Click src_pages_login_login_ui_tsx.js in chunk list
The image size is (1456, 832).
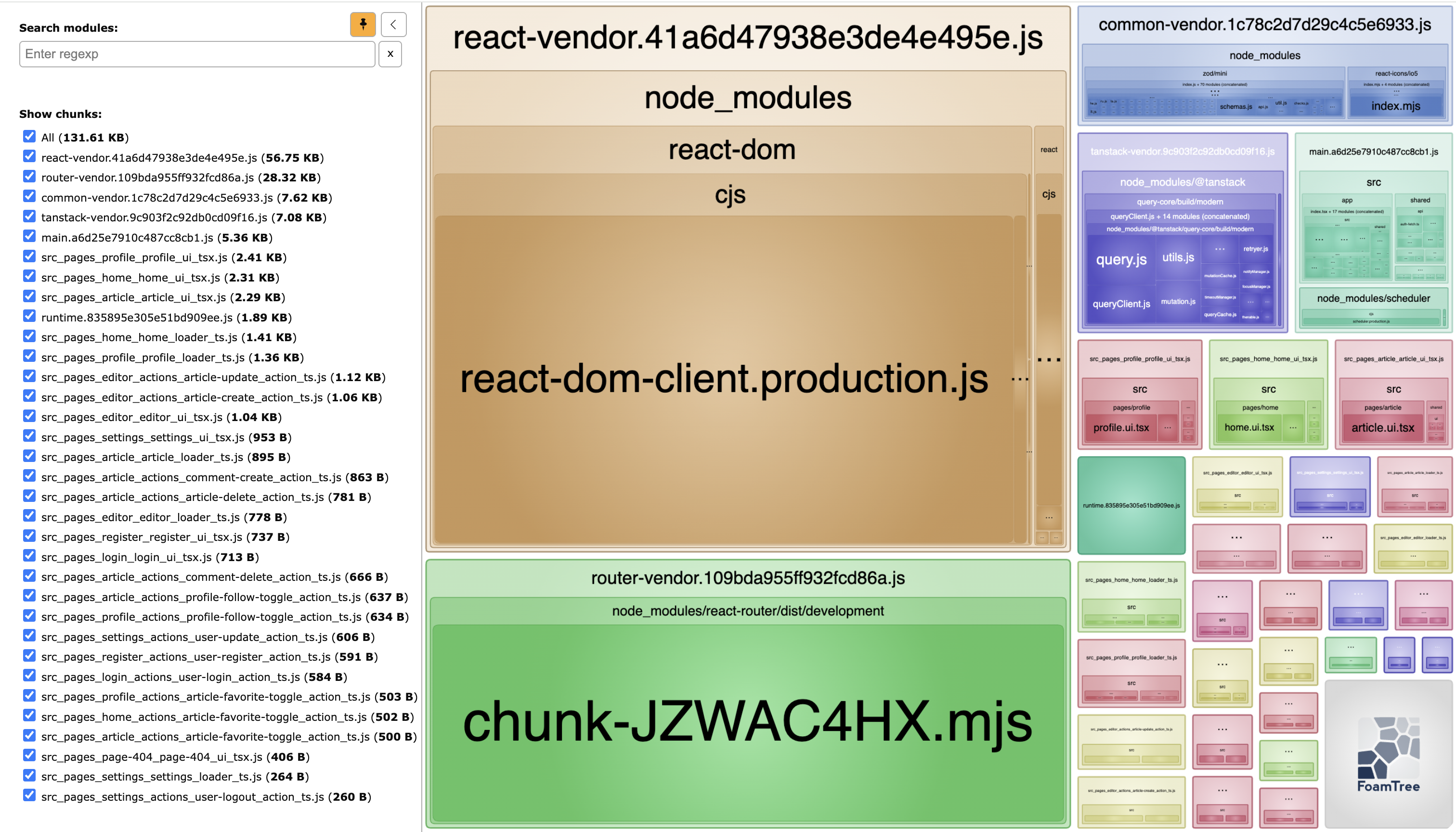[150, 557]
